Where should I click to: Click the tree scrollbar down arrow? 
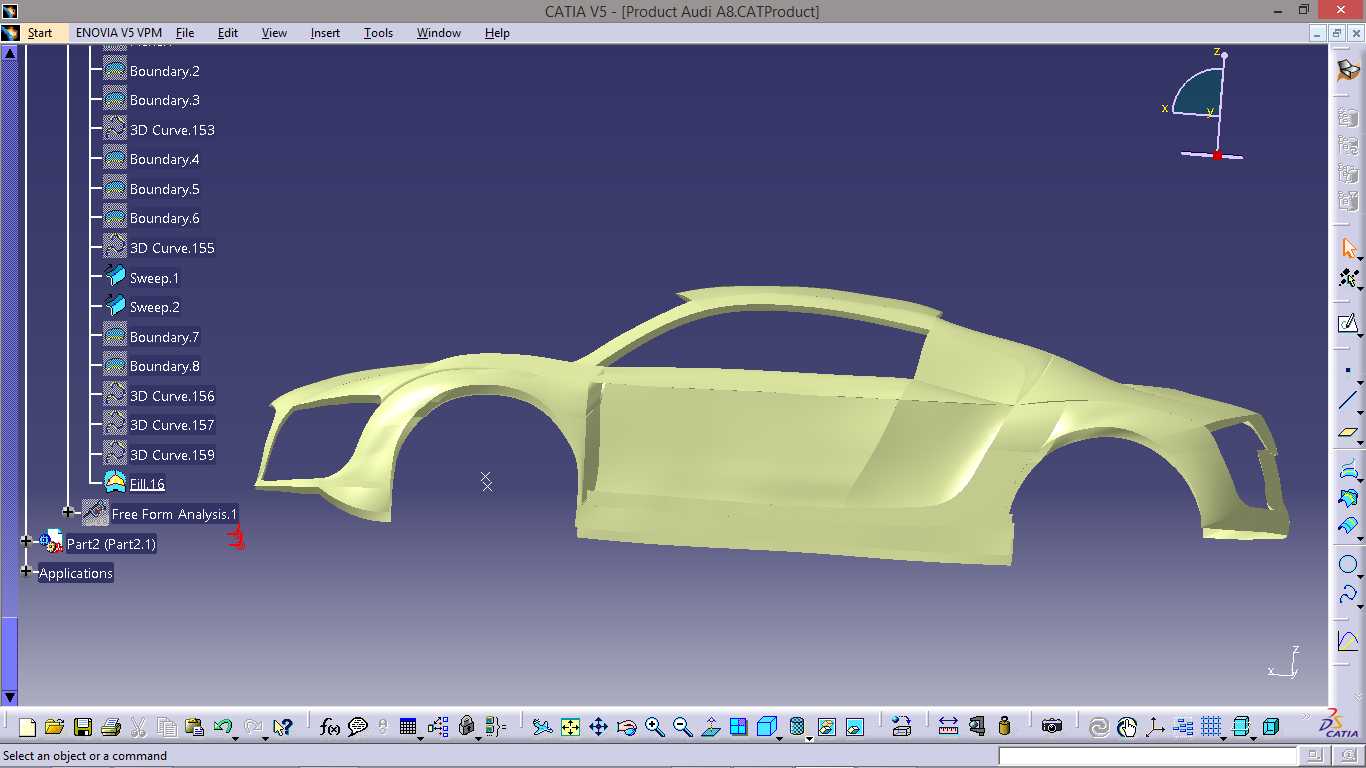point(10,697)
